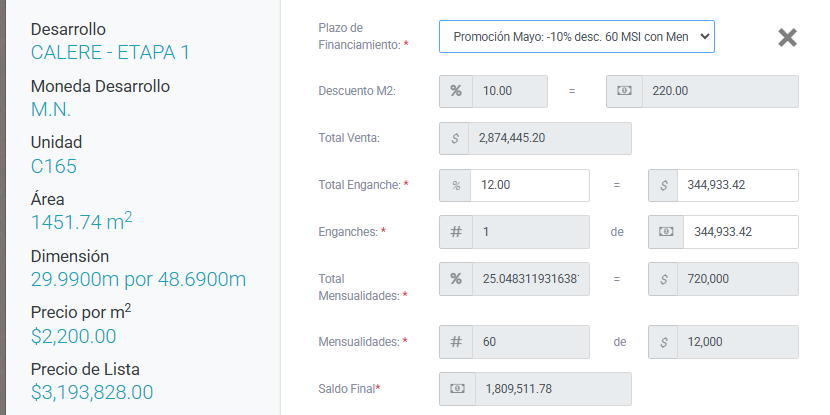Close the financing form with X icon
The height and width of the screenshot is (415, 830).
(x=787, y=38)
